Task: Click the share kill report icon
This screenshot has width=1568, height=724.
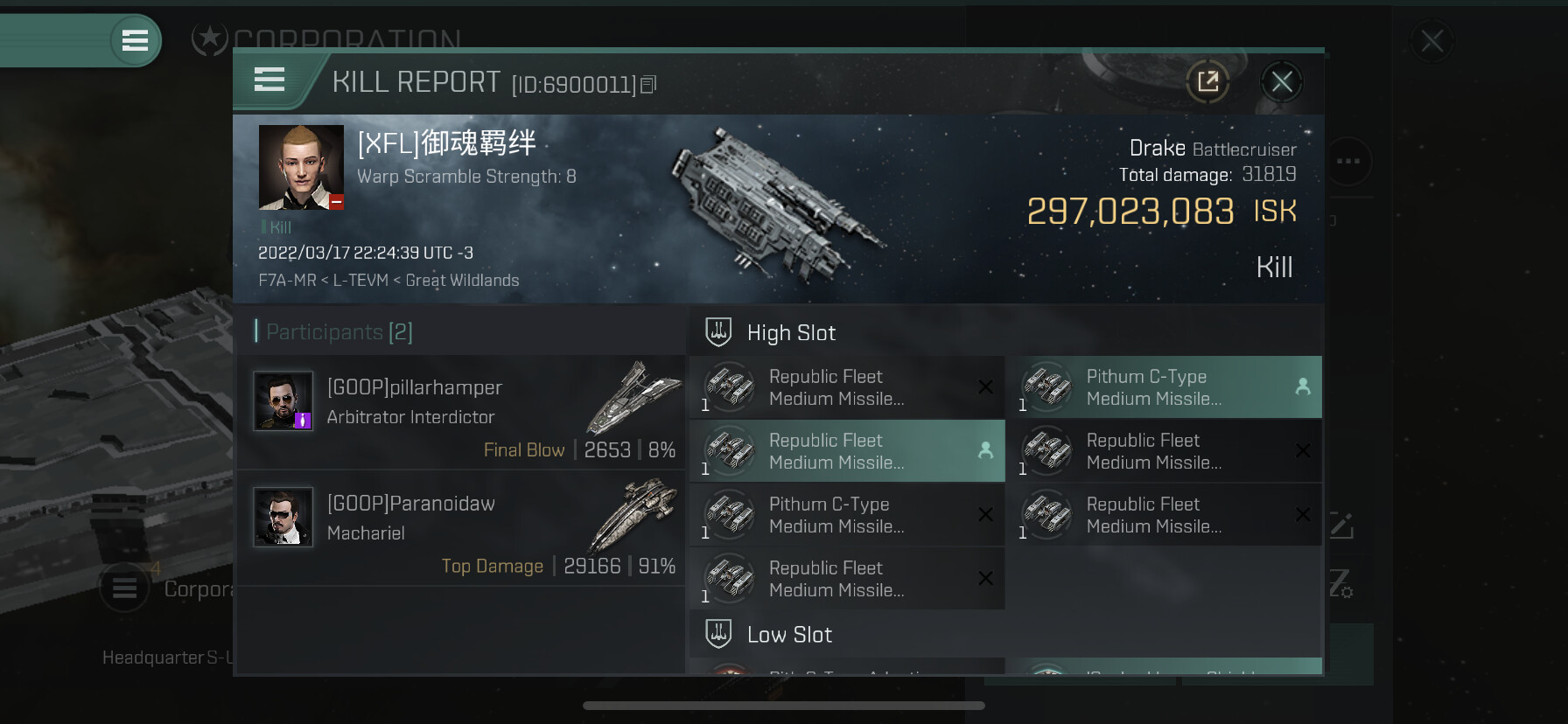Action: coord(1207,82)
